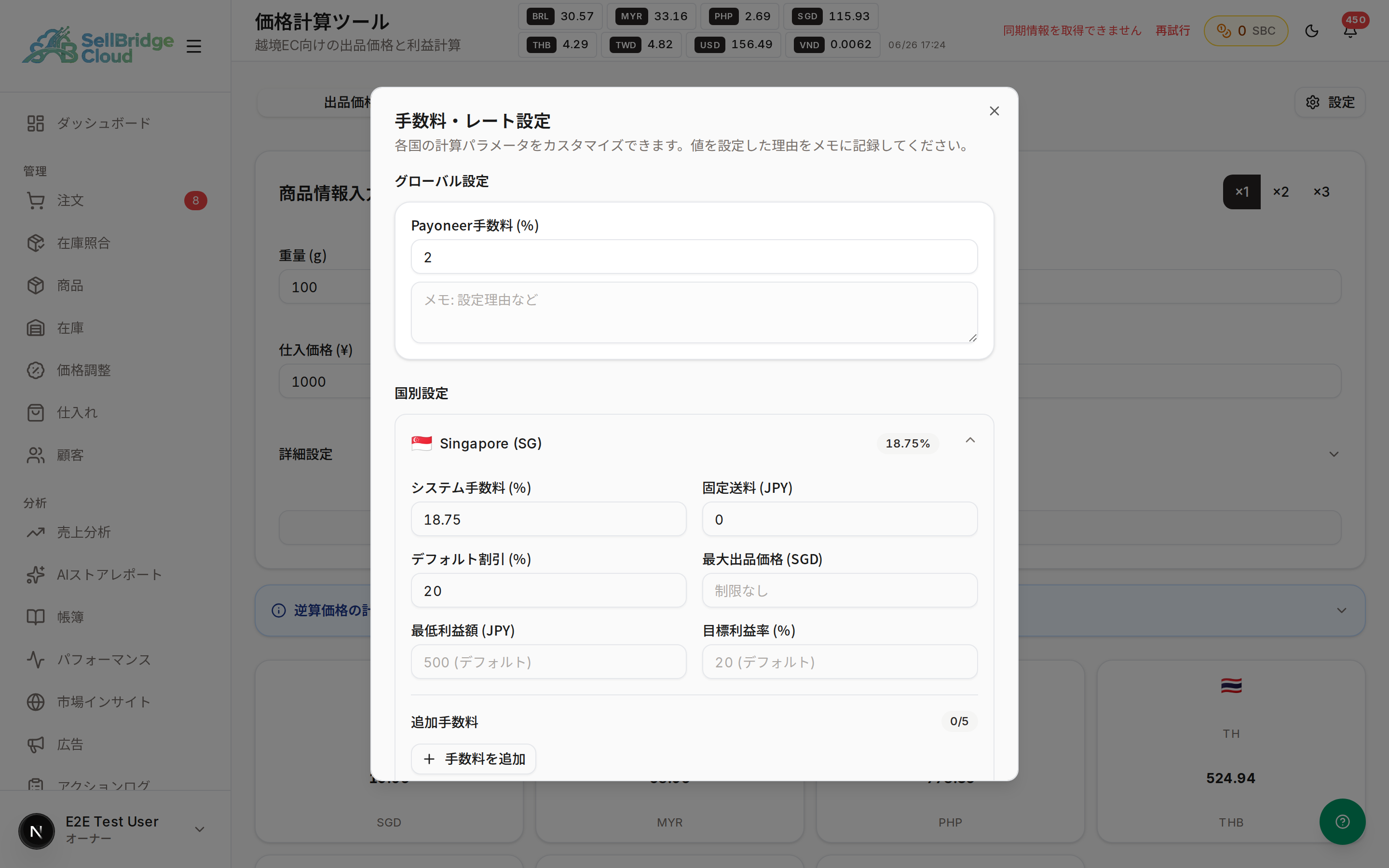The height and width of the screenshot is (868, 1389).
Task: Click the 仕入価格 (¥) field showing 1000
Action: click(x=326, y=381)
